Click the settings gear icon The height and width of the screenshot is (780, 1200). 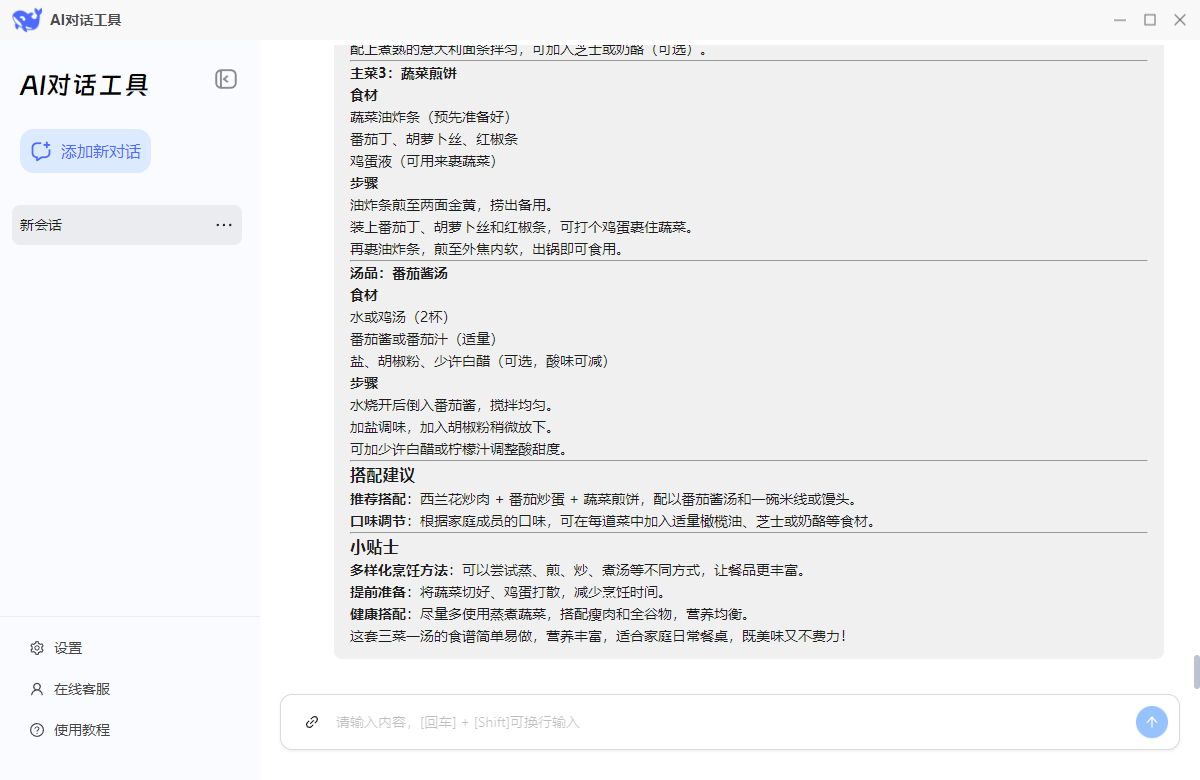(x=37, y=648)
